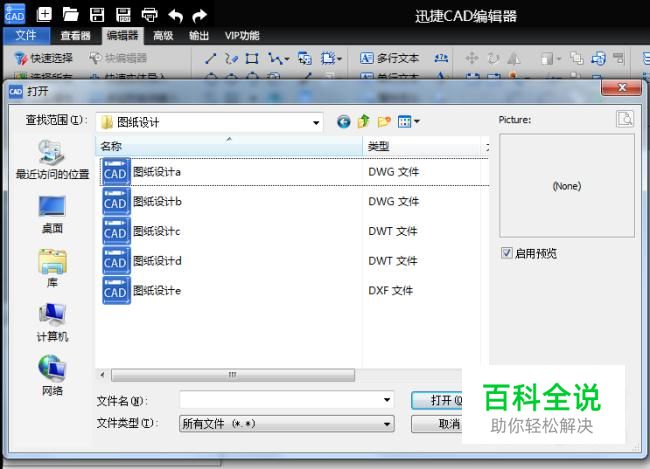Click the 多行文本 tool
Image resolution: width=650 pixels, height=469 pixels.
pyautogui.click(x=390, y=58)
